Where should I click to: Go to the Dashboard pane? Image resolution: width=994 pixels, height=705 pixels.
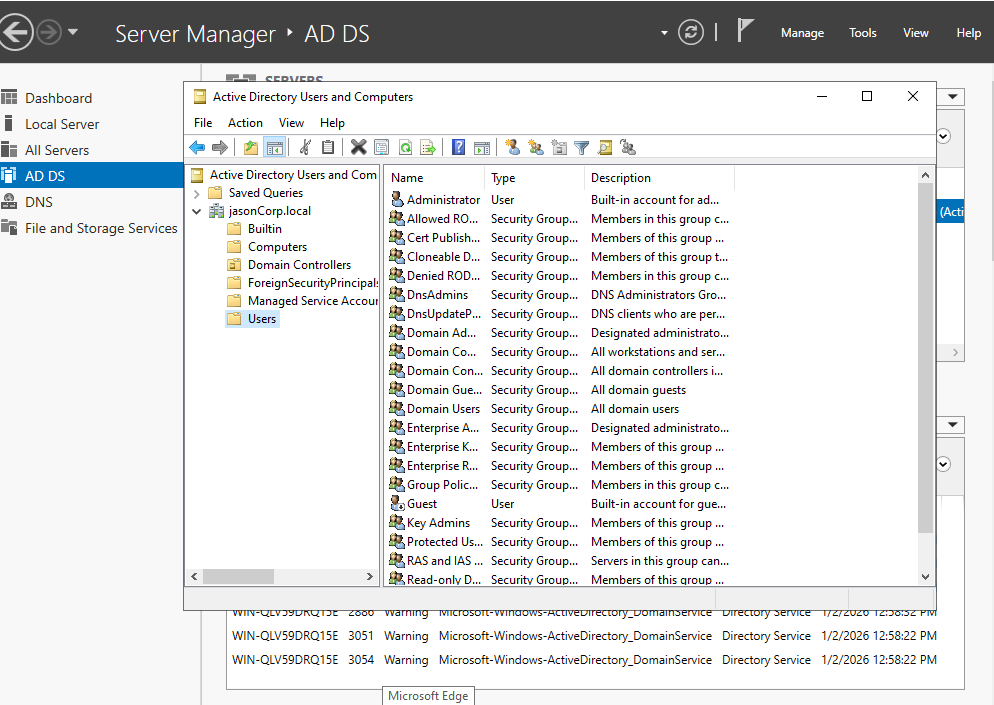pyautogui.click(x=58, y=97)
